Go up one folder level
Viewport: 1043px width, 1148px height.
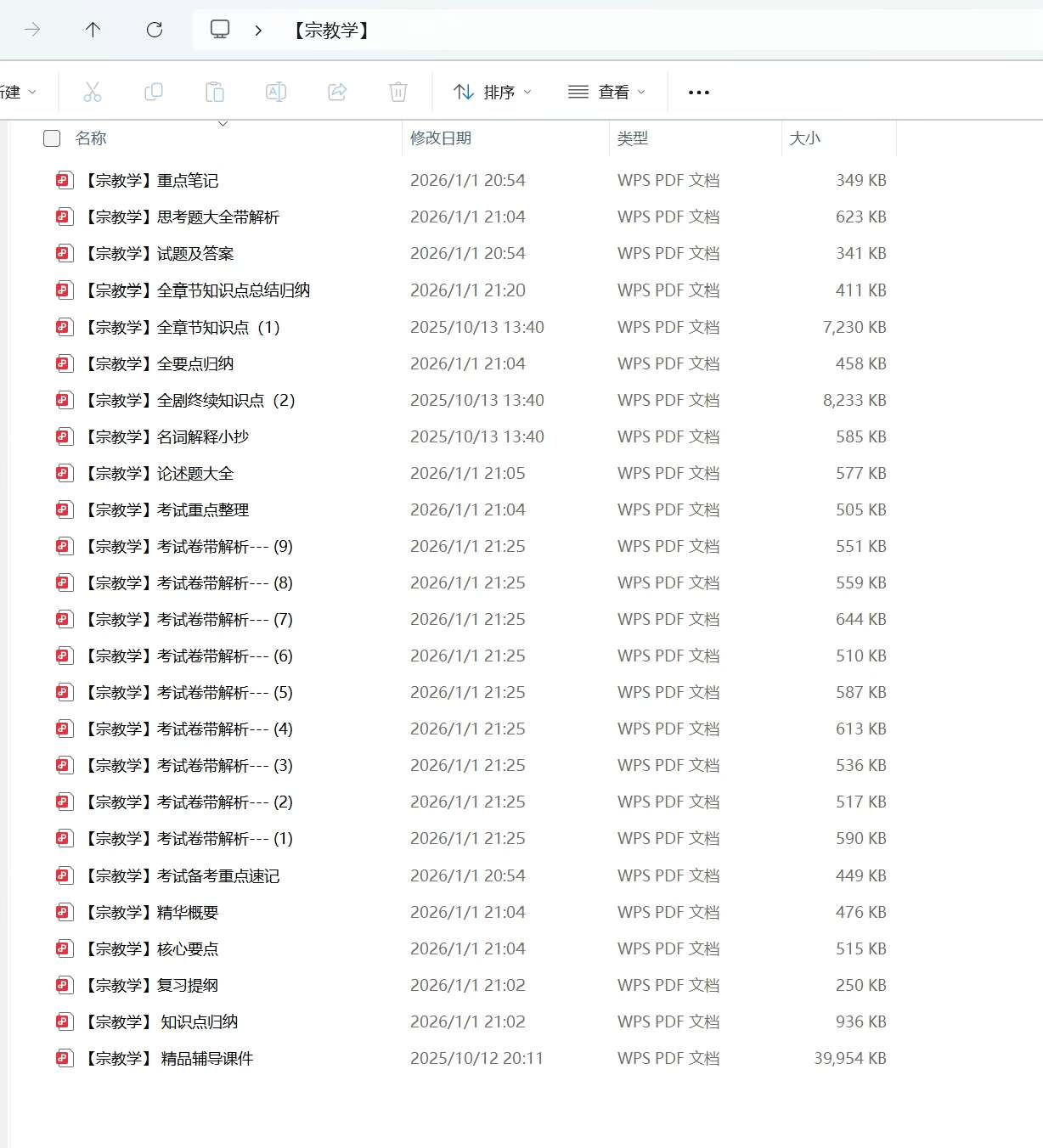pos(93,30)
